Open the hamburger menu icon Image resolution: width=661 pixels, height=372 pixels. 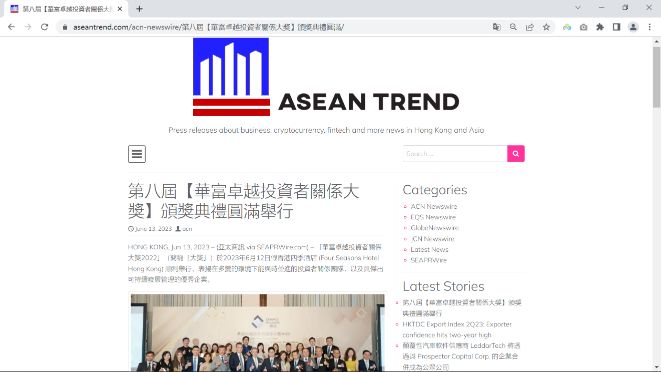(x=137, y=154)
